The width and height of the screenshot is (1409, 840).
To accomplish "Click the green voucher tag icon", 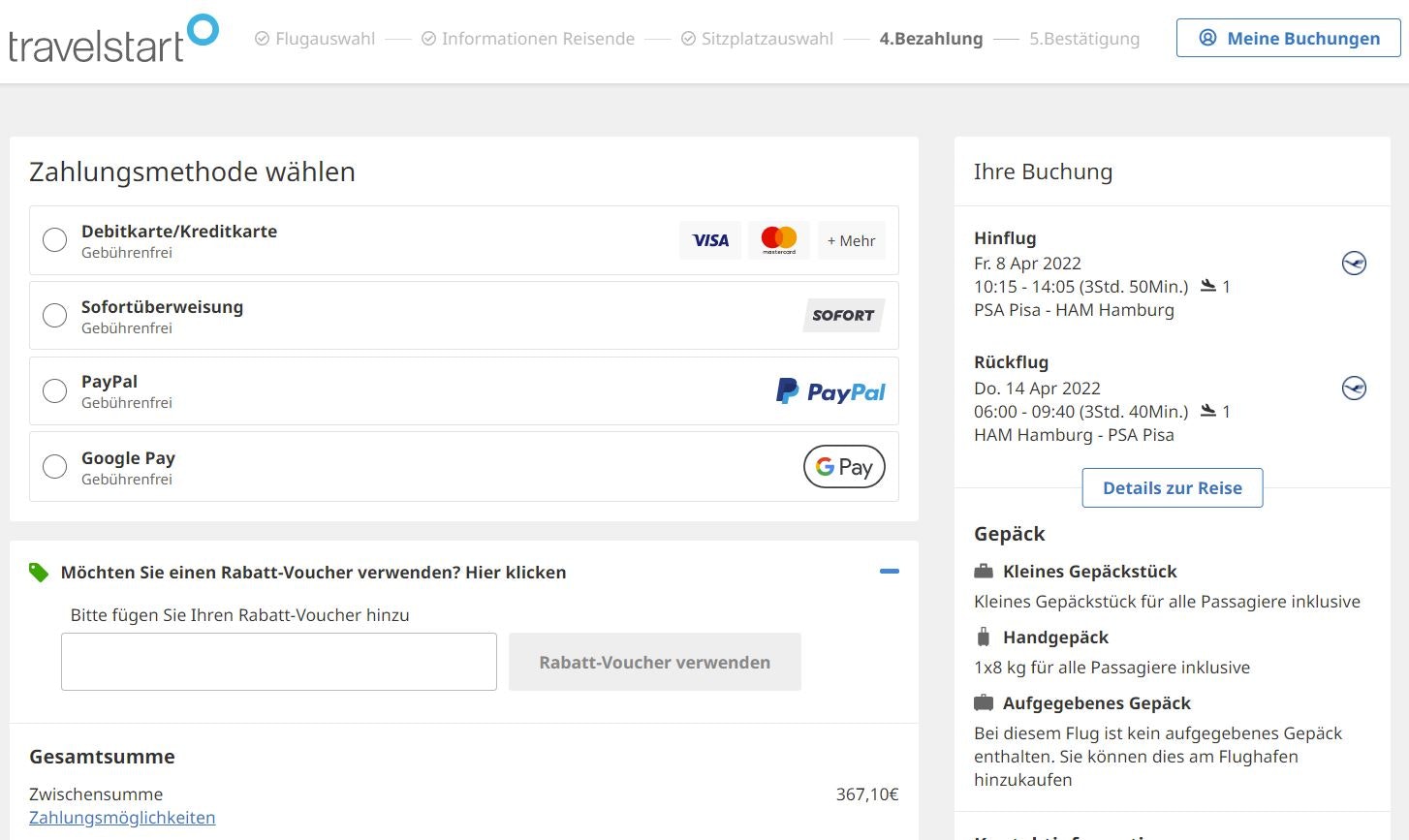I will [x=39, y=572].
